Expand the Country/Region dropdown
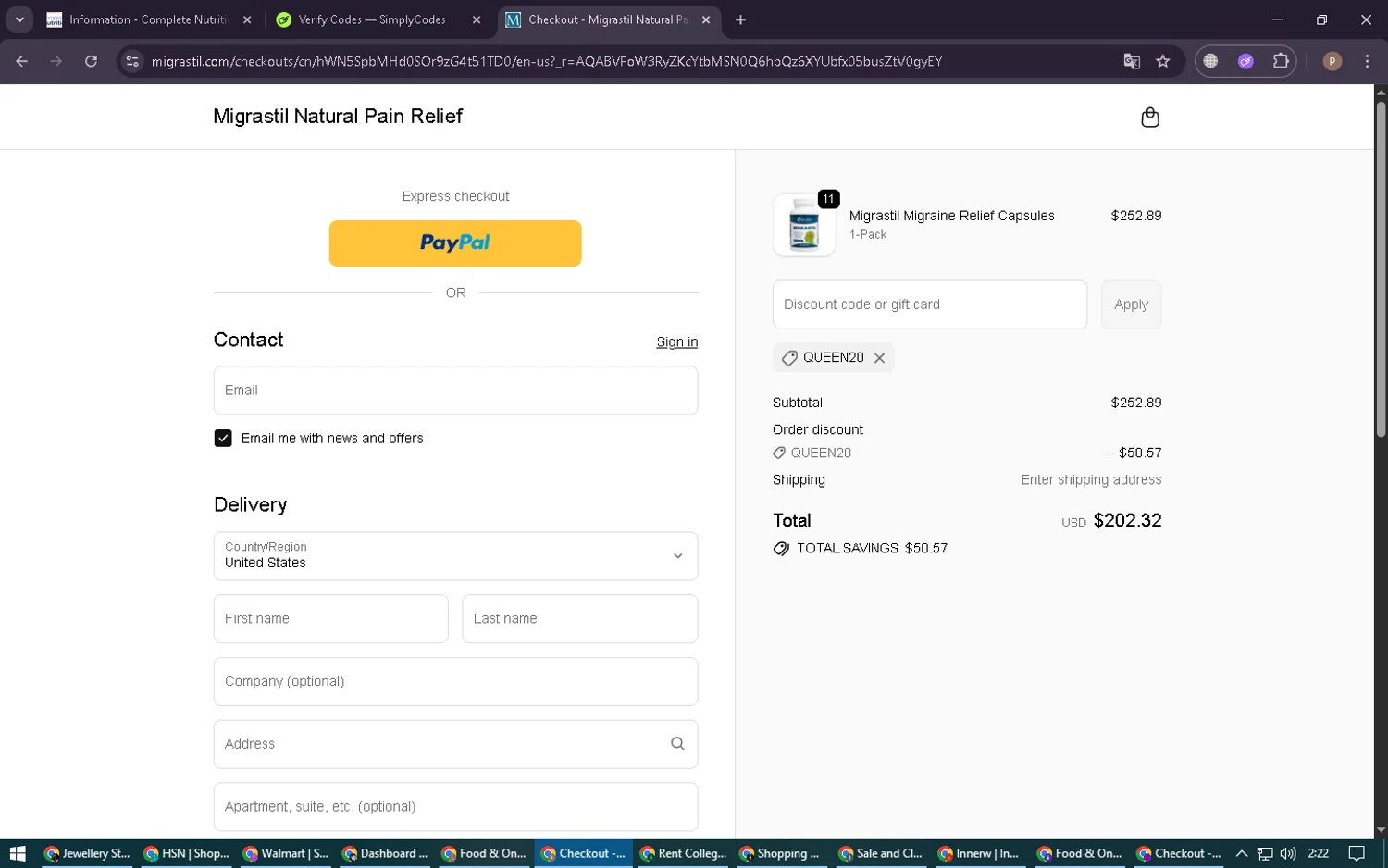The image size is (1388, 868). coord(455,556)
